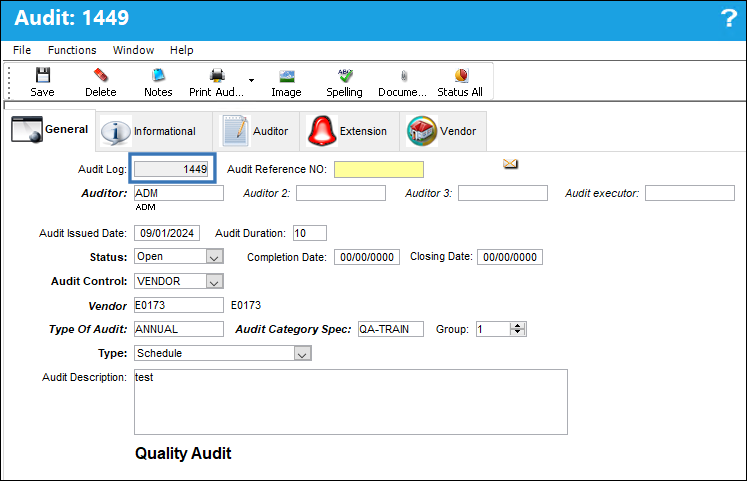This screenshot has width=747, height=481.
Task: Click the Save floppy disk icon
Action: tap(42, 75)
